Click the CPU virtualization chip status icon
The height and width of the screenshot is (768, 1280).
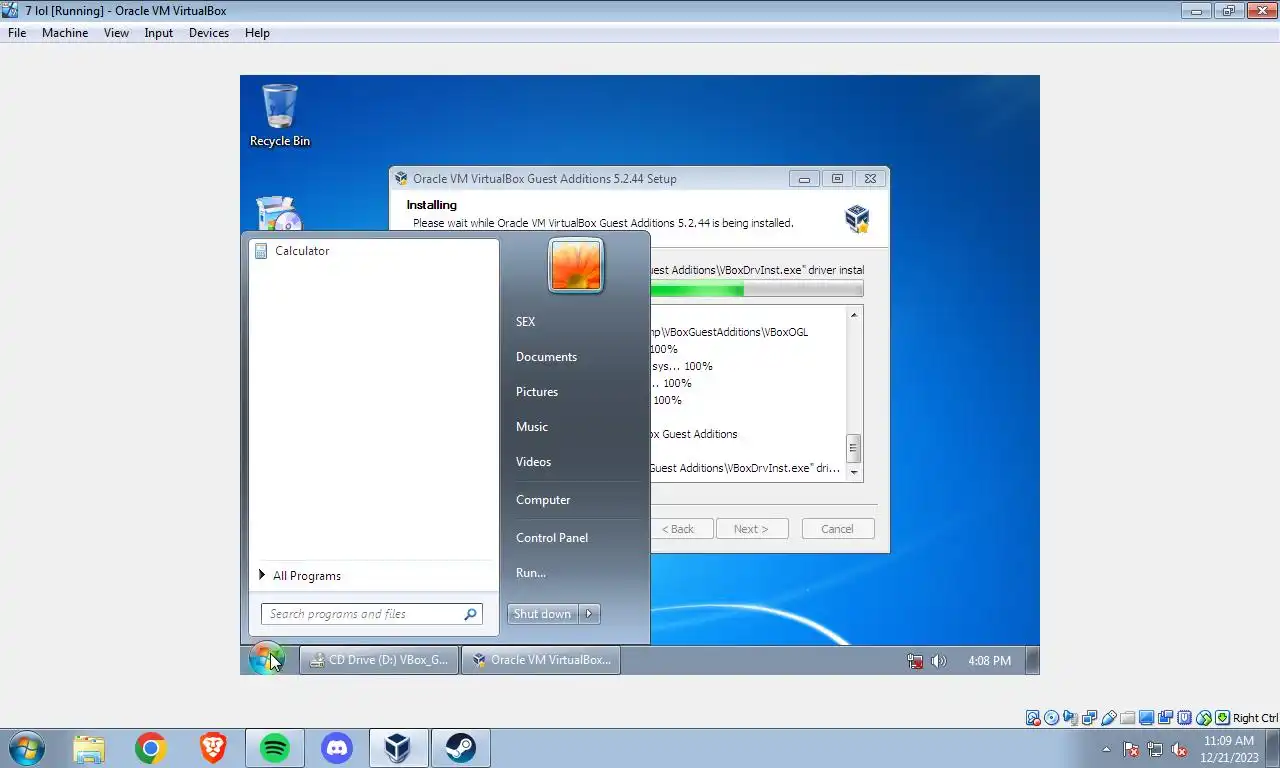[x=1184, y=718]
